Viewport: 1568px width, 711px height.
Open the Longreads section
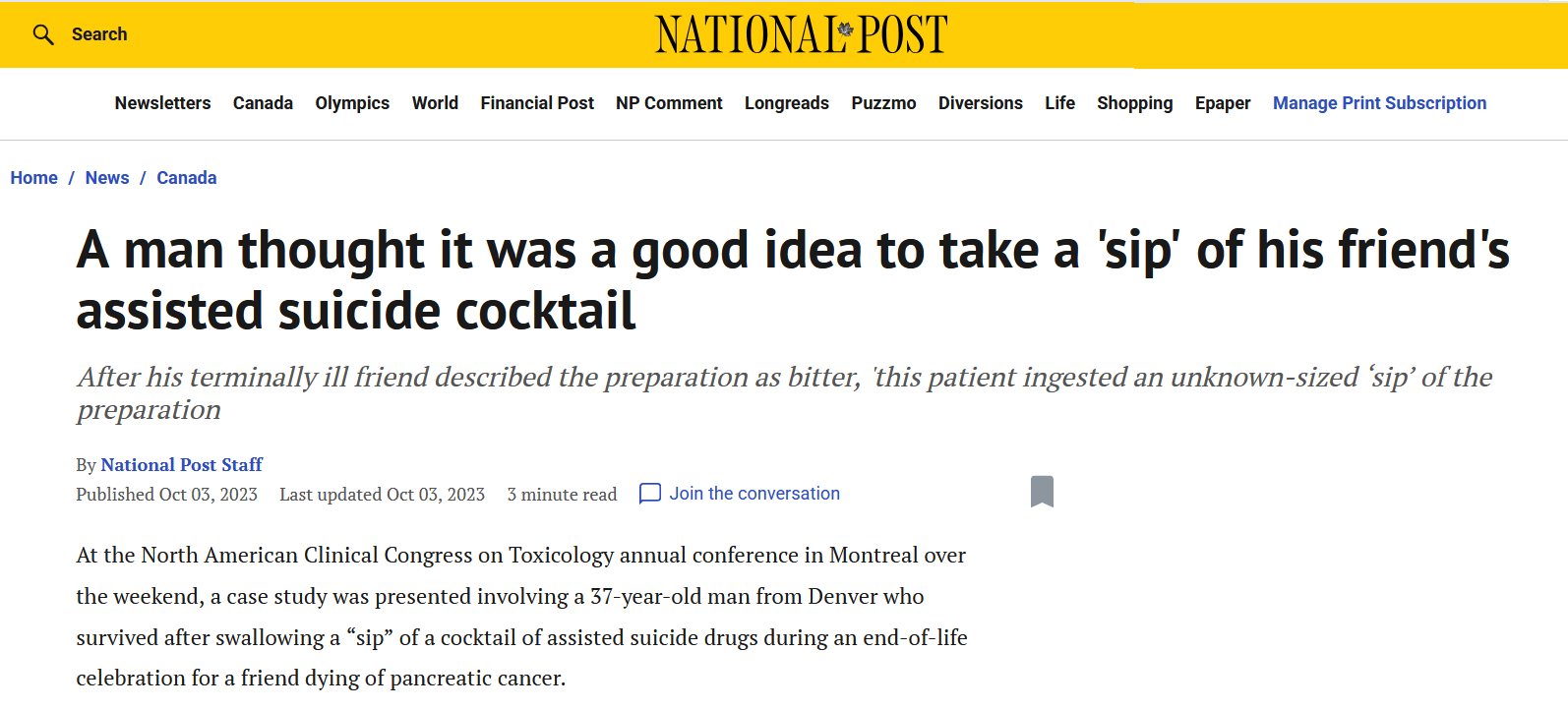787,103
